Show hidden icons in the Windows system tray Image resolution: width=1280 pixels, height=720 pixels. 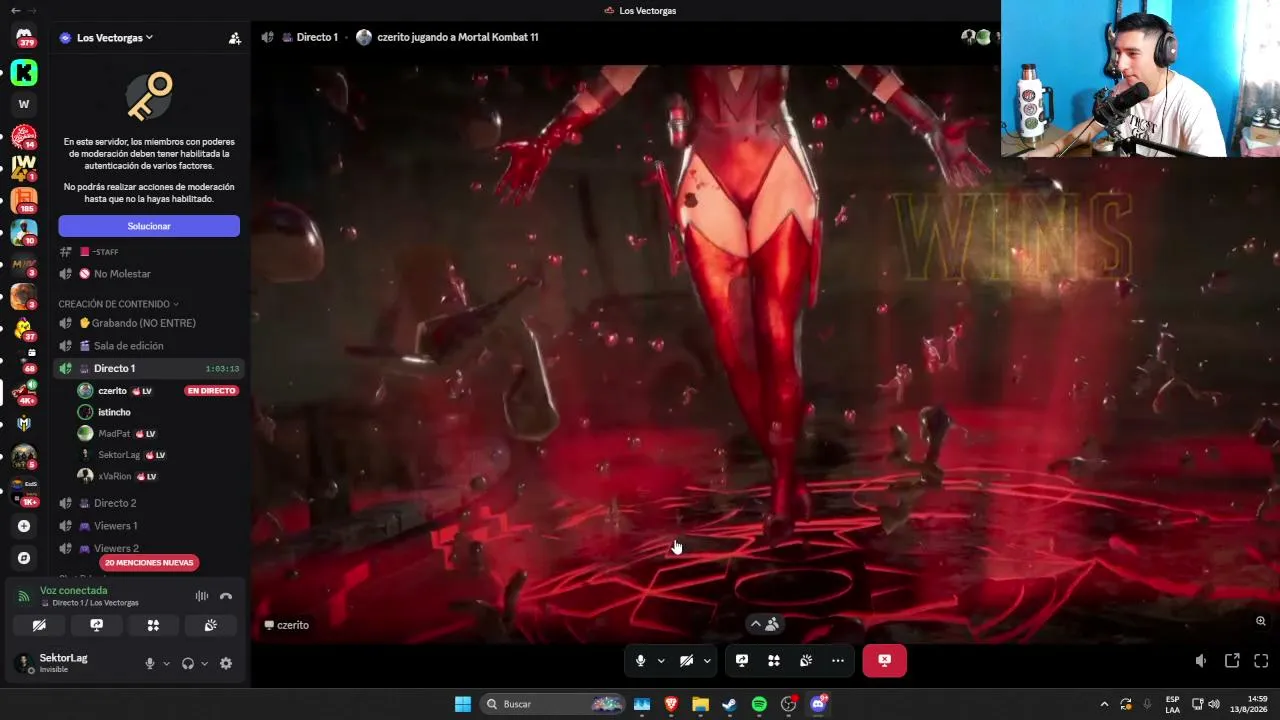coord(1104,704)
